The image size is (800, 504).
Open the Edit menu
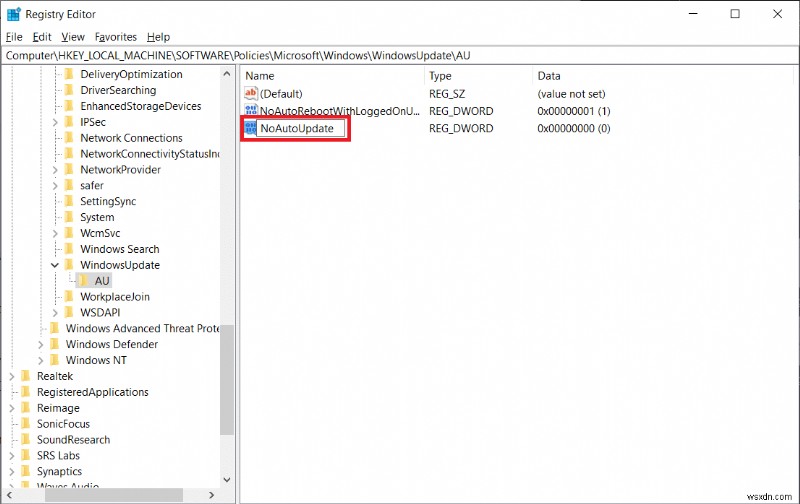click(x=42, y=37)
